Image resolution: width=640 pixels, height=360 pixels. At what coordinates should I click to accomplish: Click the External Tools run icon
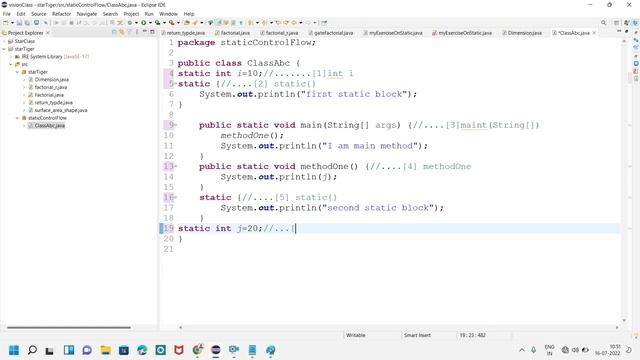[x=172, y=23]
